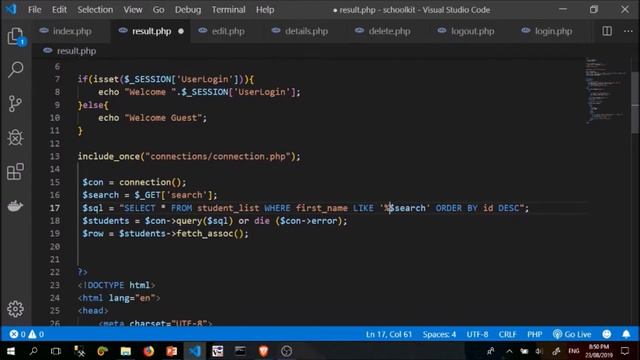The image size is (640, 360).
Task: Click the VS Code logo in title bar
Action: pos(11,9)
